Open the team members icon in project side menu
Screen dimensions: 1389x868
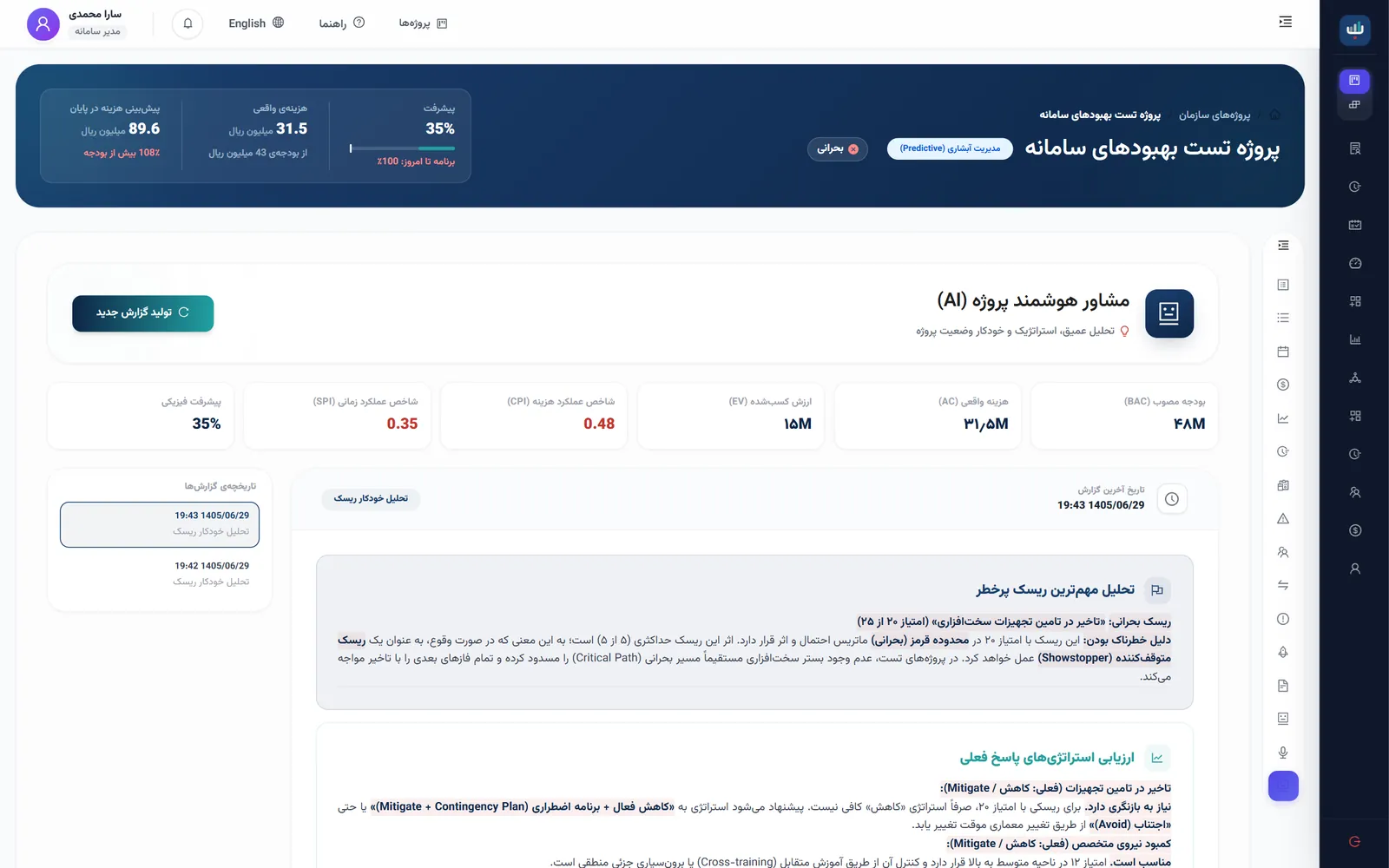click(1283, 552)
